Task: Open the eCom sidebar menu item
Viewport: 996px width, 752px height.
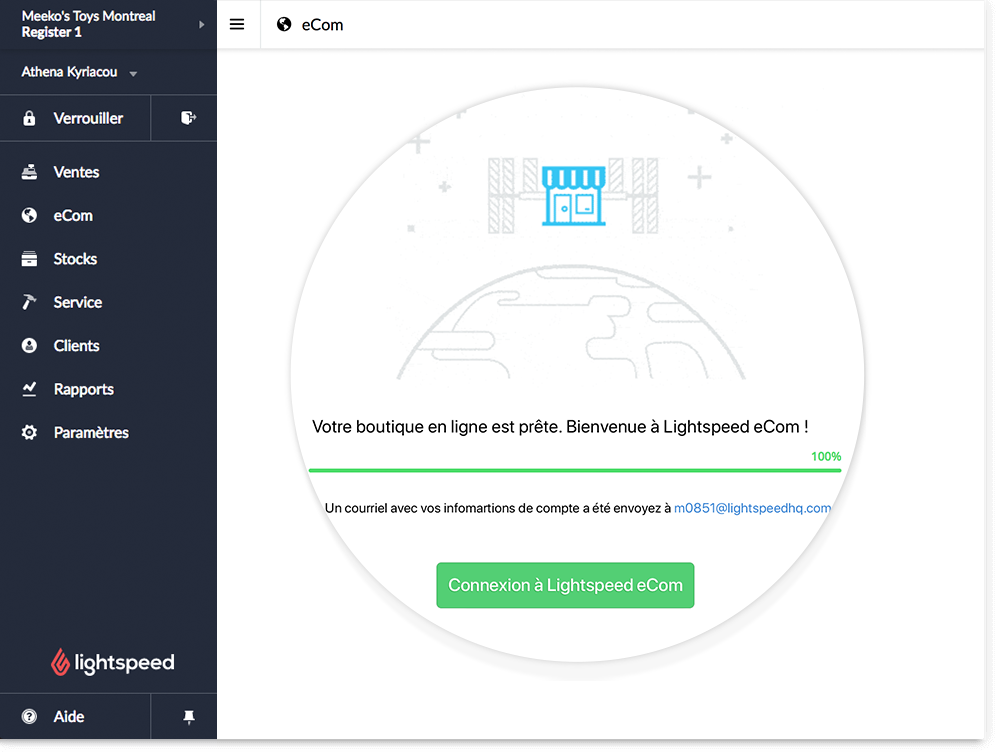Action: click(73, 216)
